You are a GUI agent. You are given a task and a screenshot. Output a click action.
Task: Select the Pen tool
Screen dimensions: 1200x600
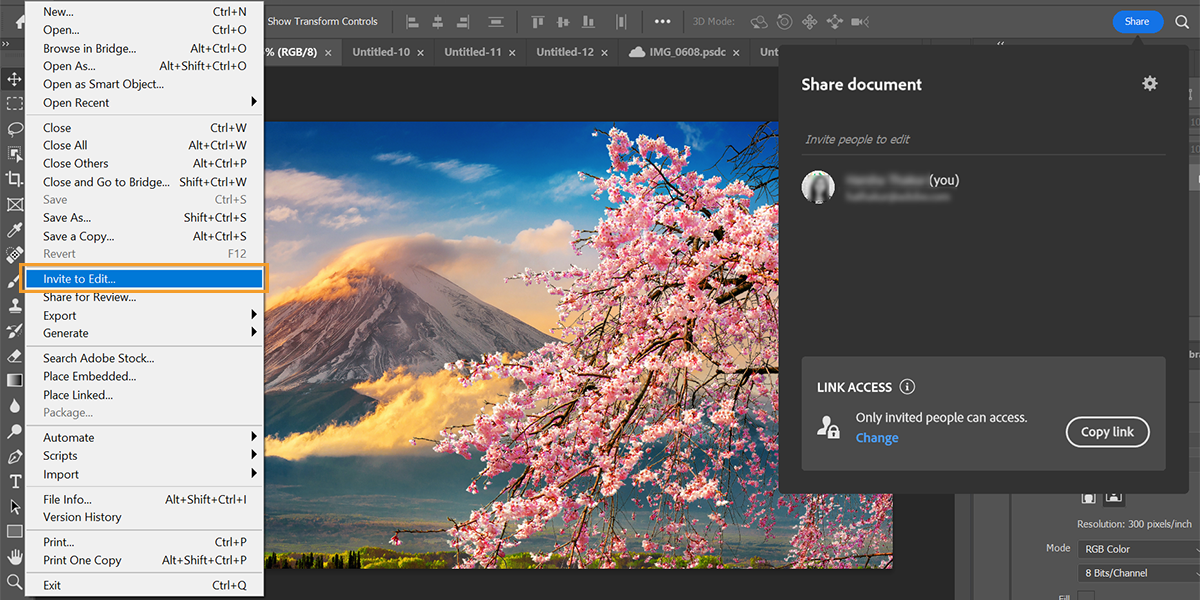point(14,456)
